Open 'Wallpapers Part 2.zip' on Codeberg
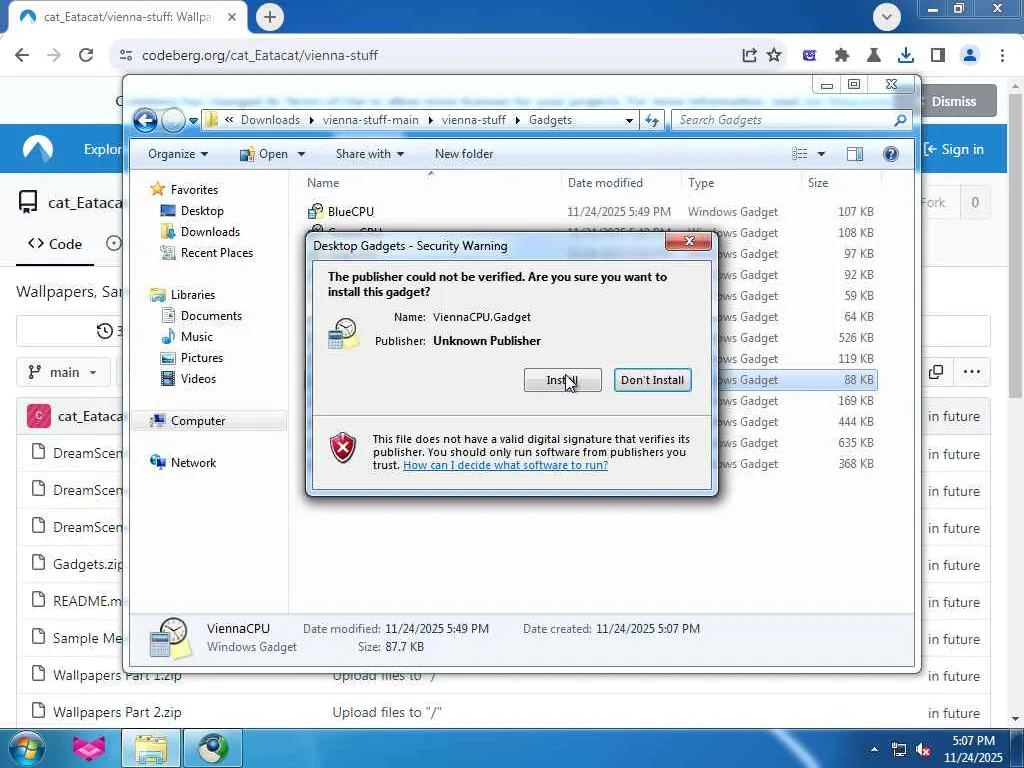 (x=117, y=712)
